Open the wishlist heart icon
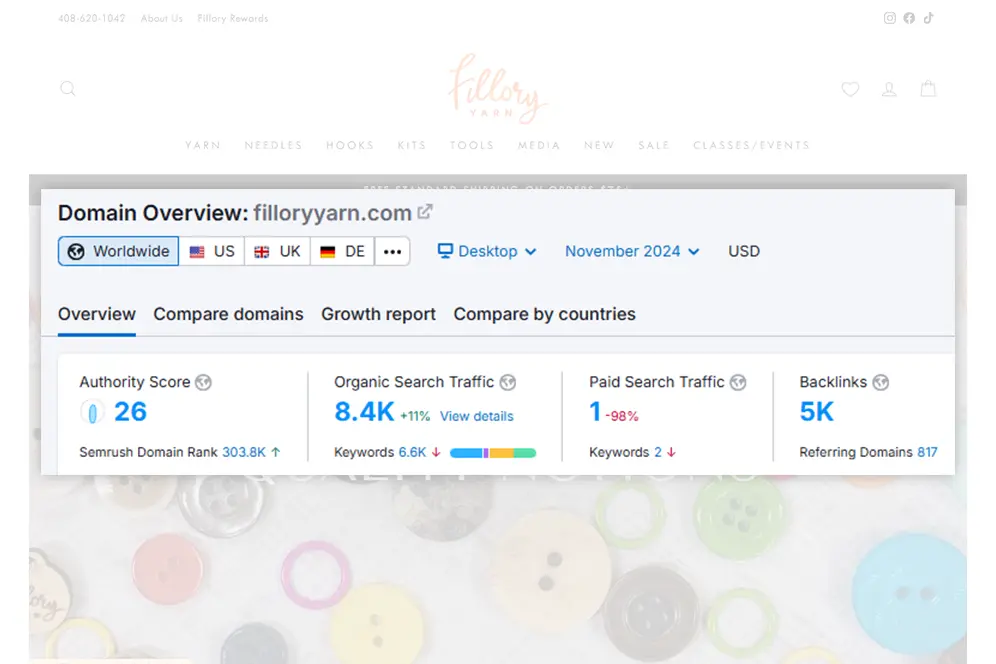The height and width of the screenshot is (664, 996). 850,89
